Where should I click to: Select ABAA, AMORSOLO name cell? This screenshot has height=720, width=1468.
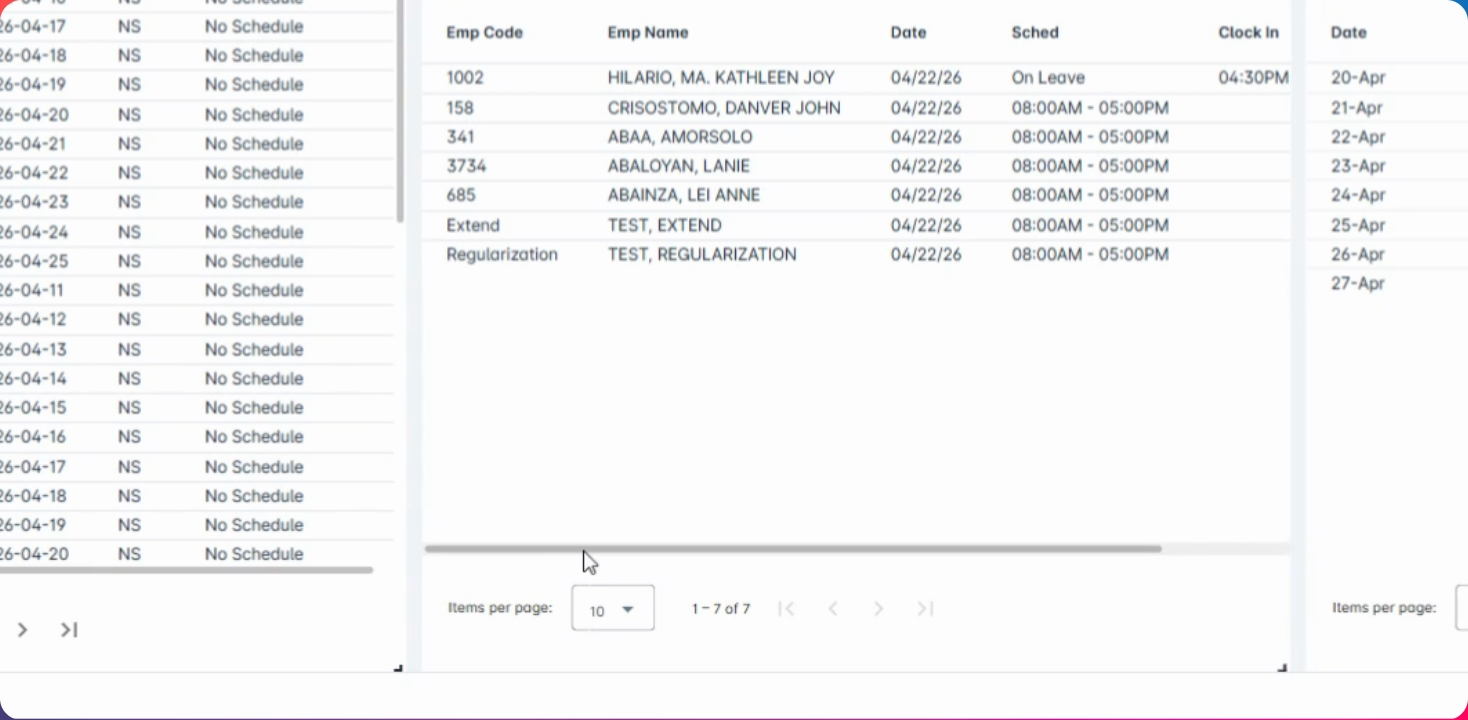click(x=680, y=137)
